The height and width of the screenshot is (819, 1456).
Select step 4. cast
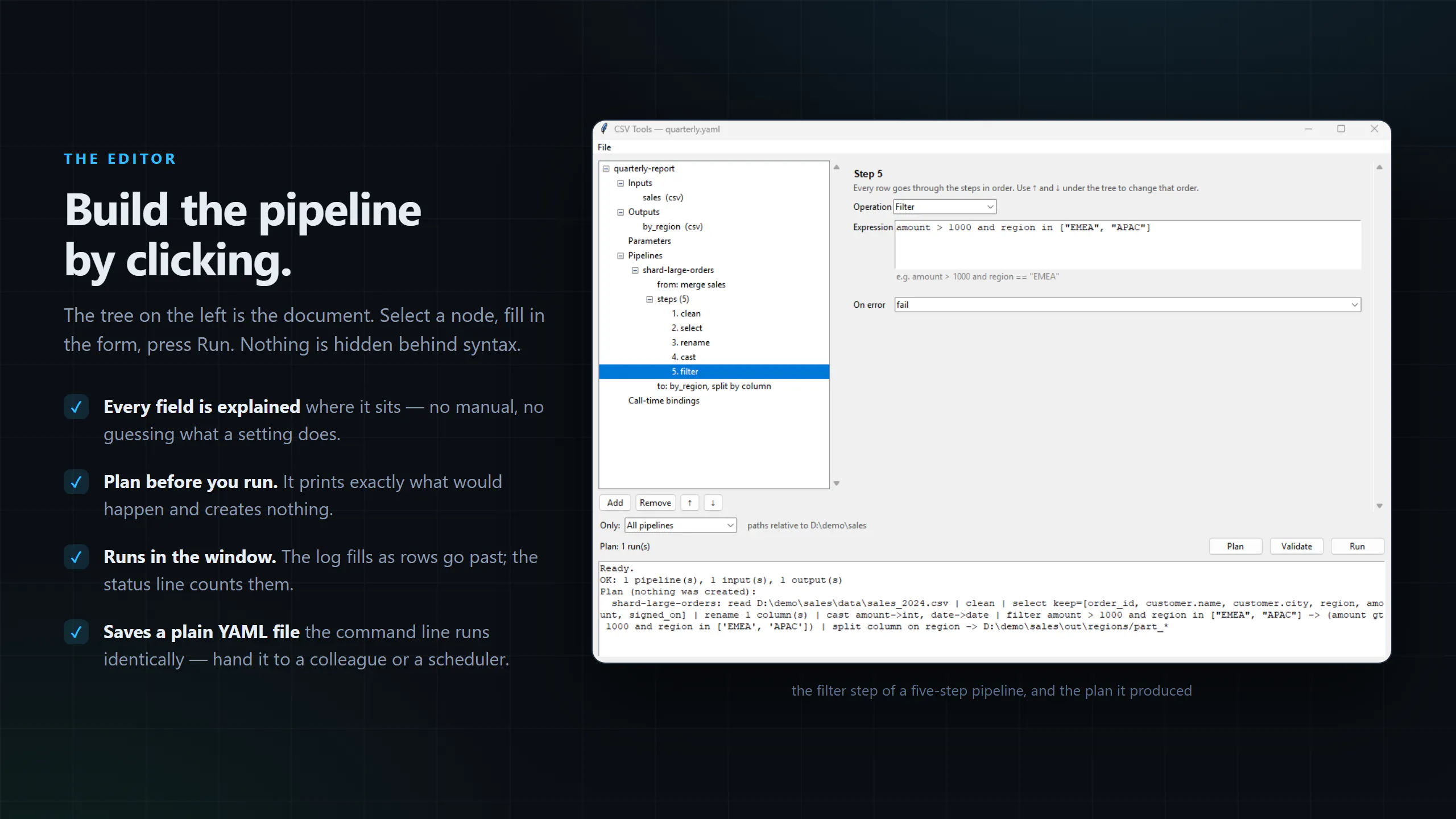coord(683,357)
